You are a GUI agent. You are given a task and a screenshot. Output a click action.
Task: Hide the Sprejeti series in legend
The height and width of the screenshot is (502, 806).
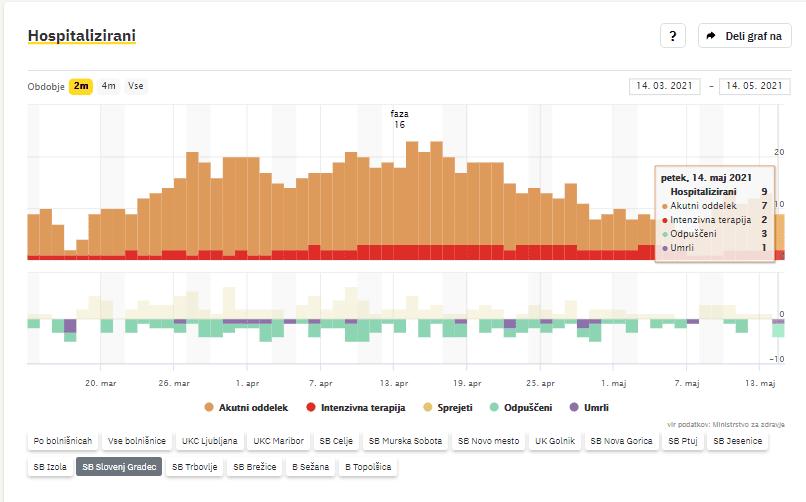(448, 407)
